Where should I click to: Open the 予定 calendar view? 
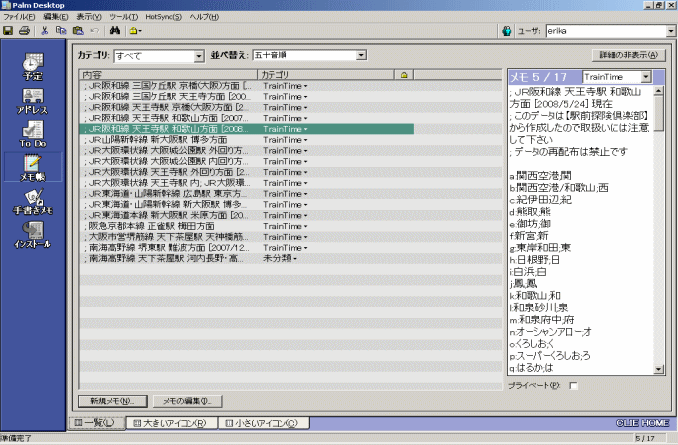point(33,67)
